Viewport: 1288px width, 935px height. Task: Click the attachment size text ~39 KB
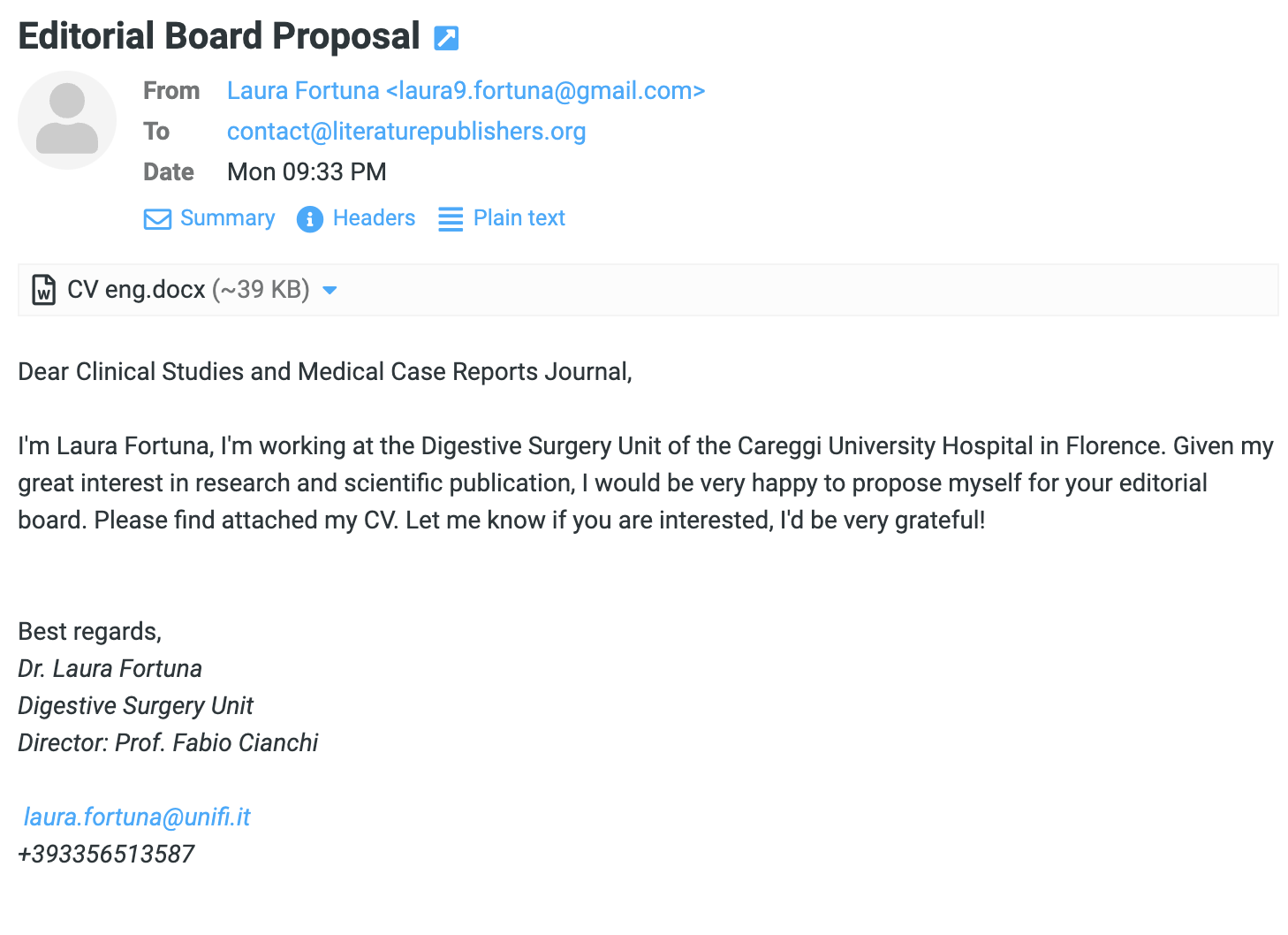[261, 290]
